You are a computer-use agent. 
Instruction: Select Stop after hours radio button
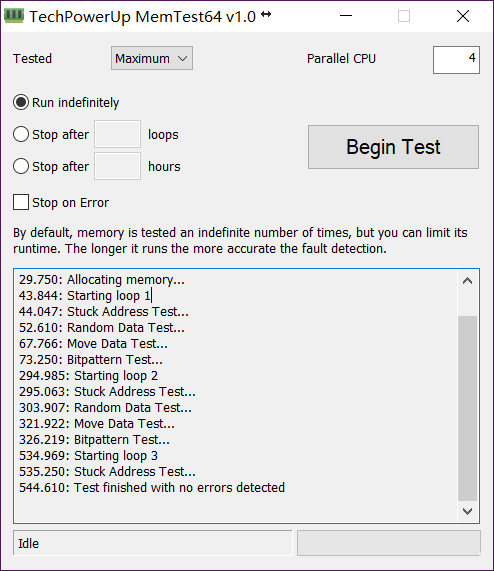coord(21,166)
